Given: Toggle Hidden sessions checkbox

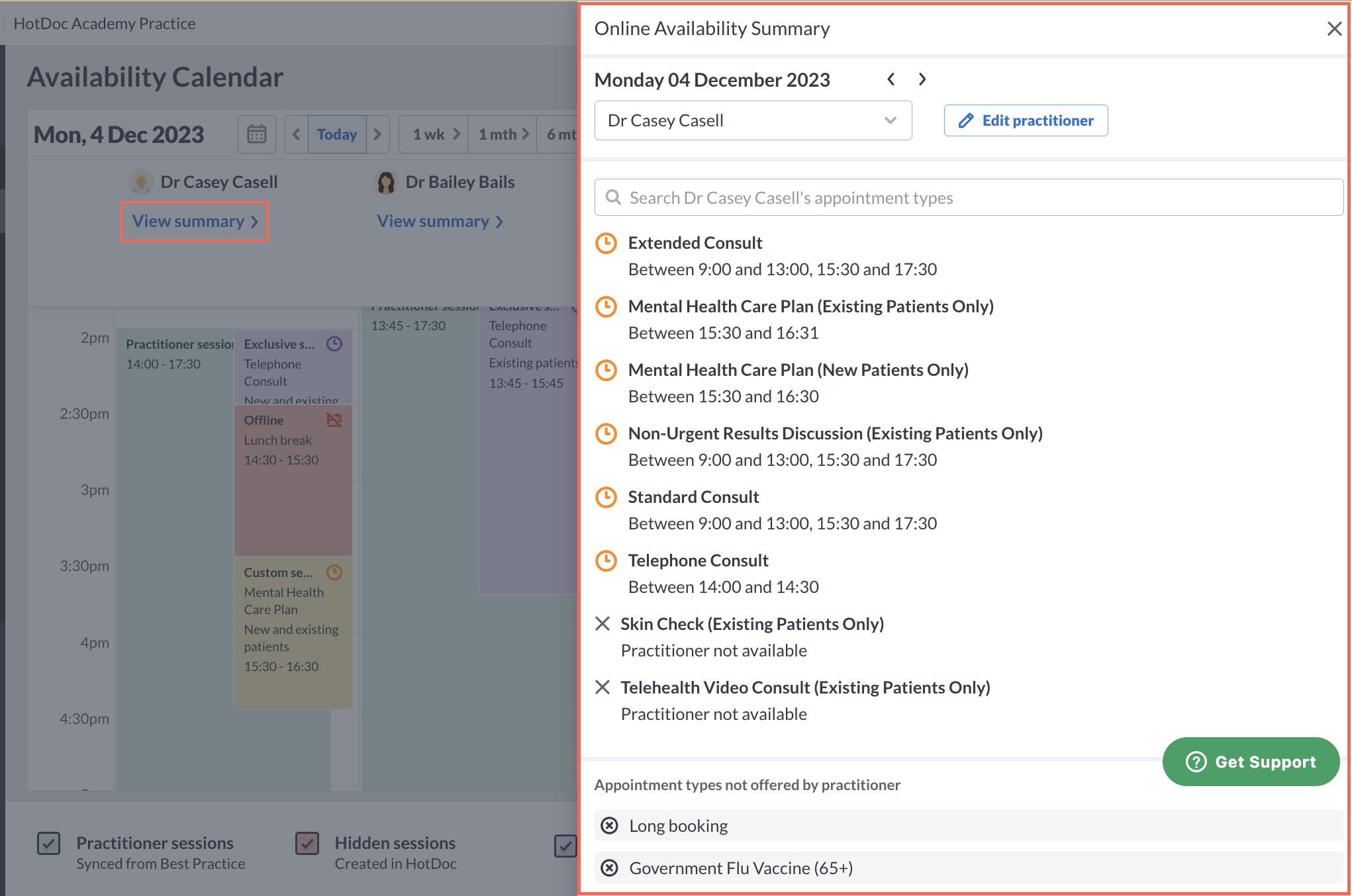Looking at the screenshot, I should coord(307,844).
